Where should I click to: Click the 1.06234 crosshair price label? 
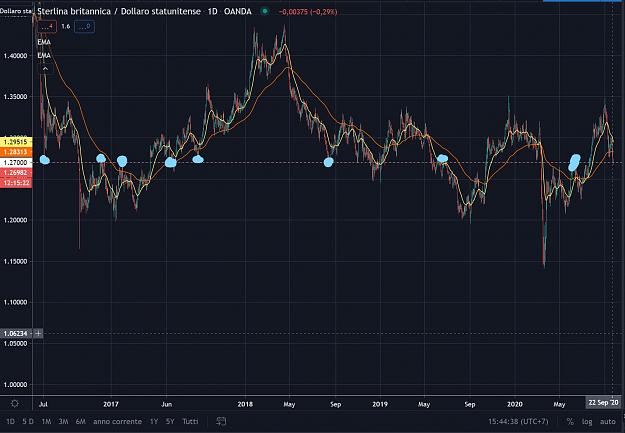click(x=16, y=333)
